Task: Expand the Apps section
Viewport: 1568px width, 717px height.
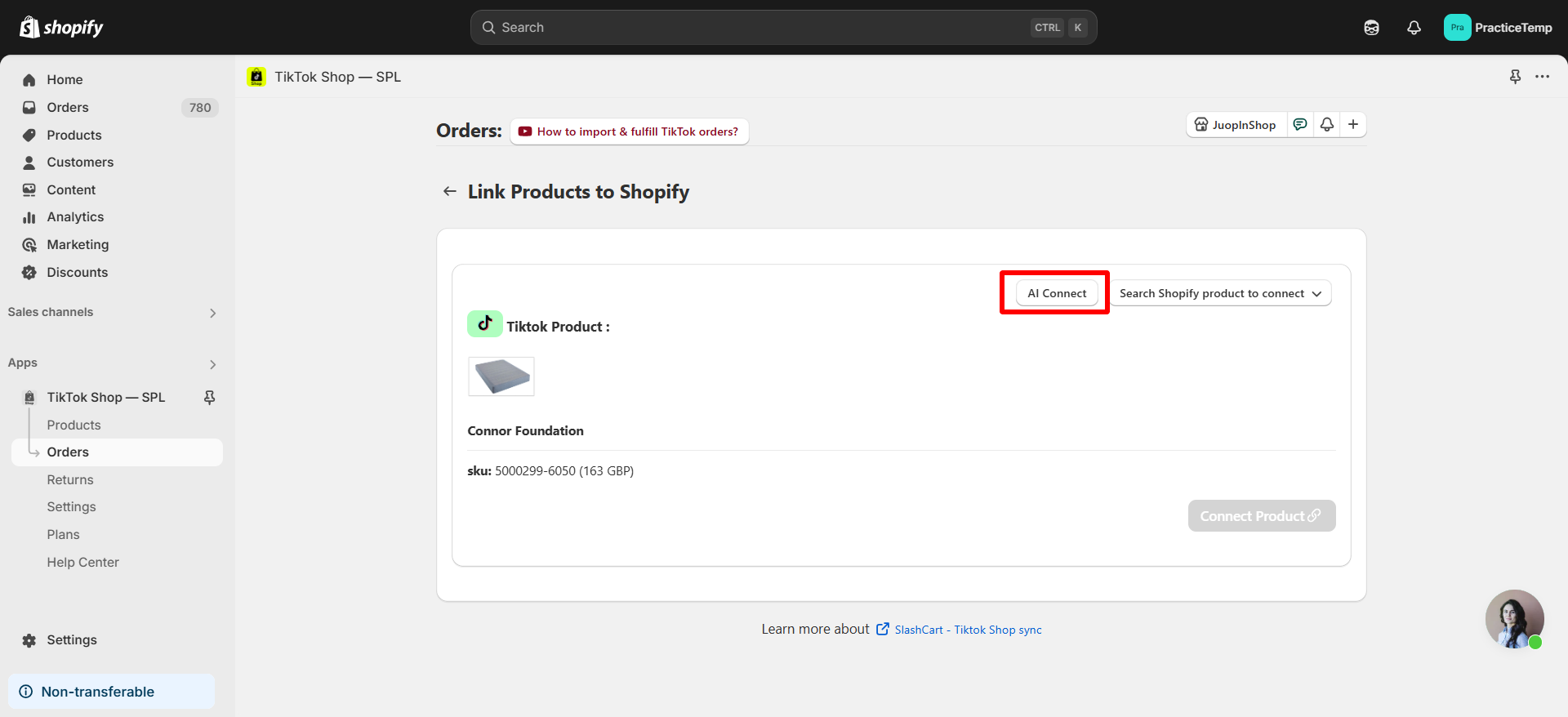Action: pyautogui.click(x=212, y=364)
